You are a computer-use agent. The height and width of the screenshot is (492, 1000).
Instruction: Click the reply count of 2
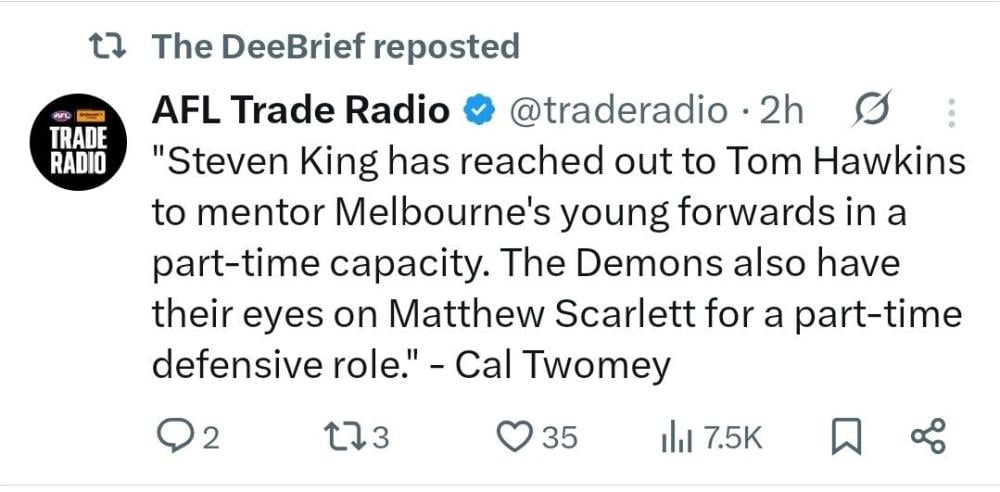[x=211, y=438]
